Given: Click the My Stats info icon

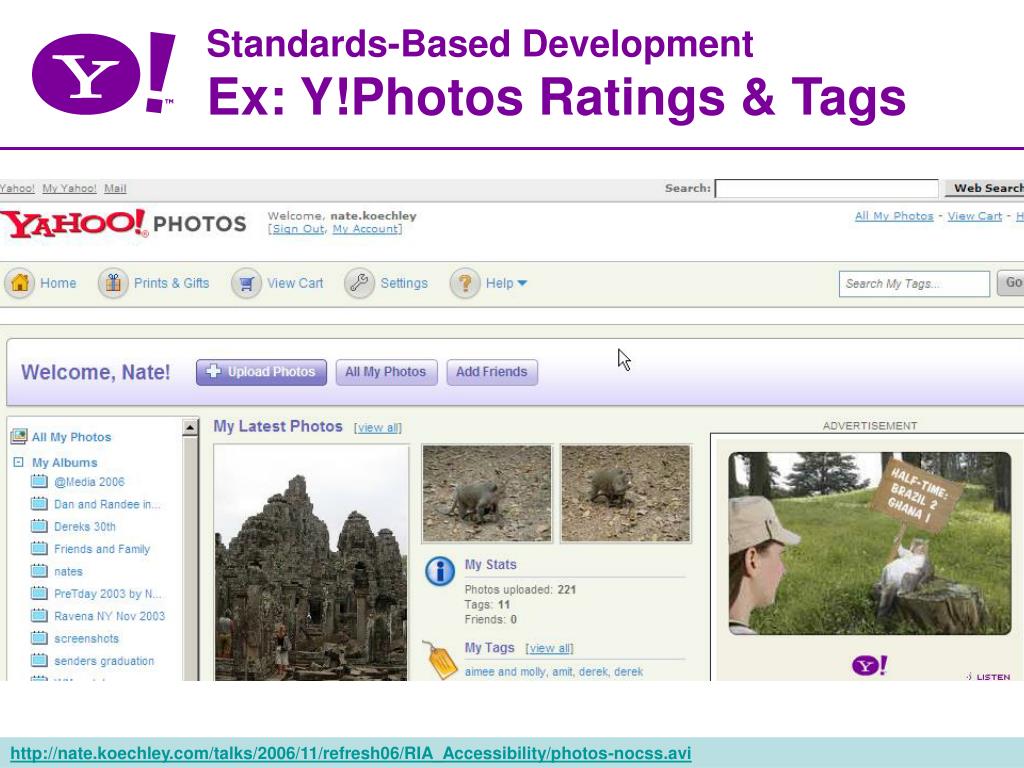Looking at the screenshot, I should (x=440, y=571).
